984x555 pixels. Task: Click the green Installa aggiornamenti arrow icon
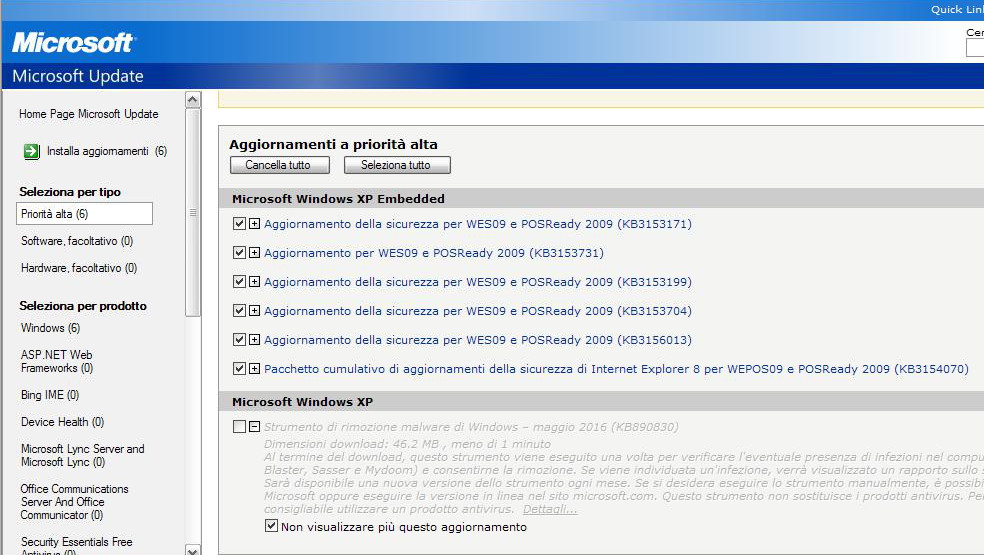[31, 151]
